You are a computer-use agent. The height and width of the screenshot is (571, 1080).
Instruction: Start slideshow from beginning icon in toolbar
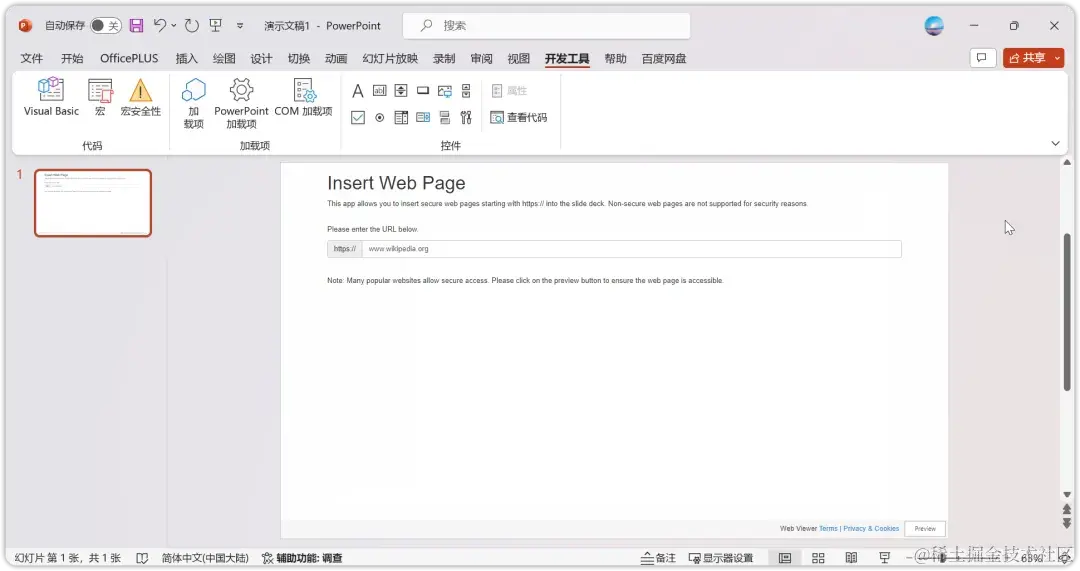(216, 25)
